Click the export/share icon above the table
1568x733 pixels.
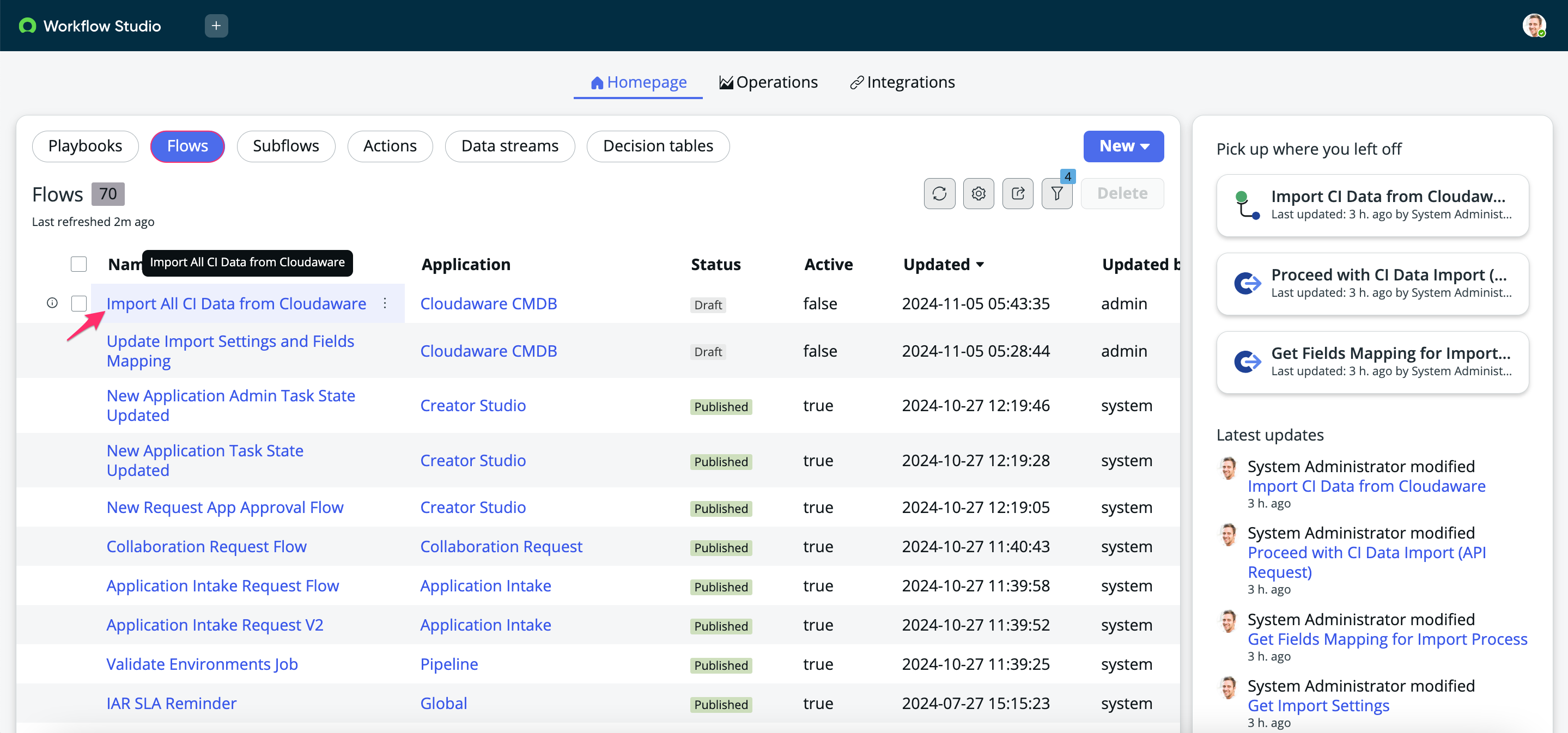click(1017, 193)
